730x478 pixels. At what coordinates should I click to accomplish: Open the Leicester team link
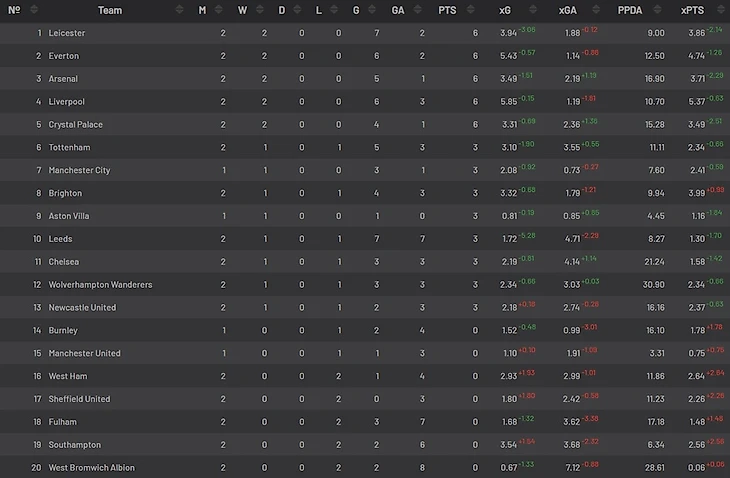67,33
